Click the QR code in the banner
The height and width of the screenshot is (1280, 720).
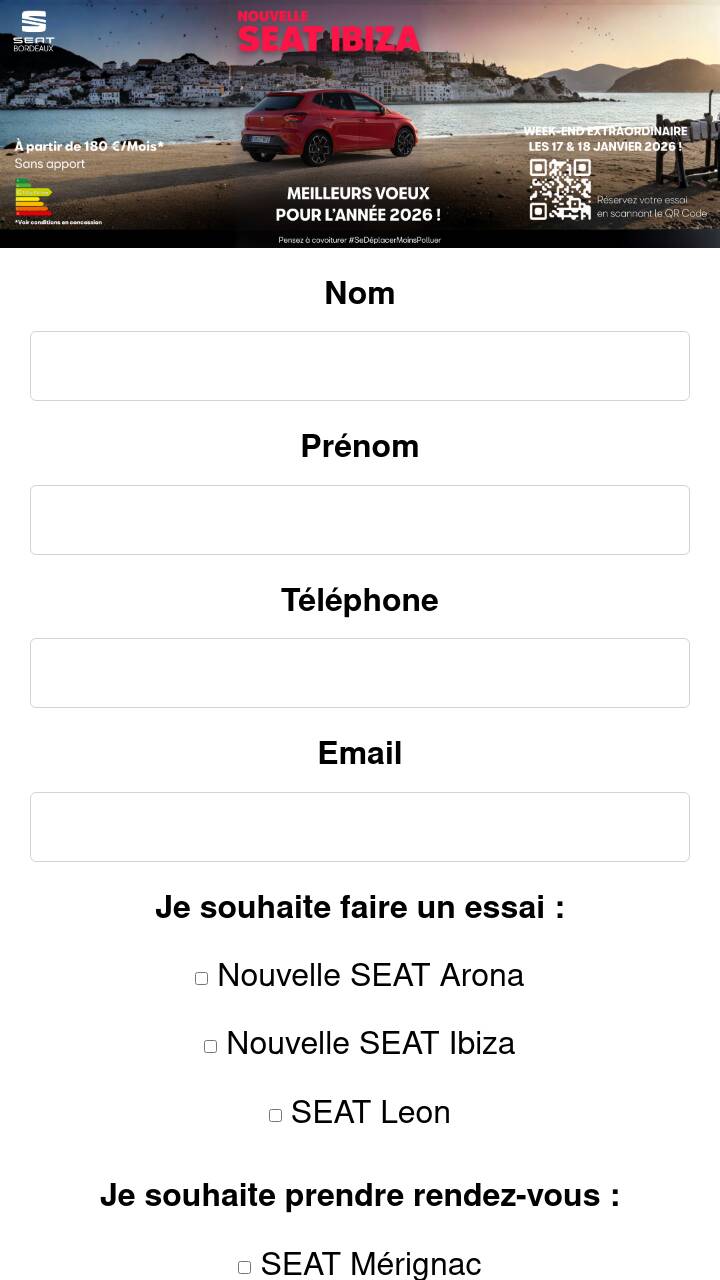pos(560,189)
